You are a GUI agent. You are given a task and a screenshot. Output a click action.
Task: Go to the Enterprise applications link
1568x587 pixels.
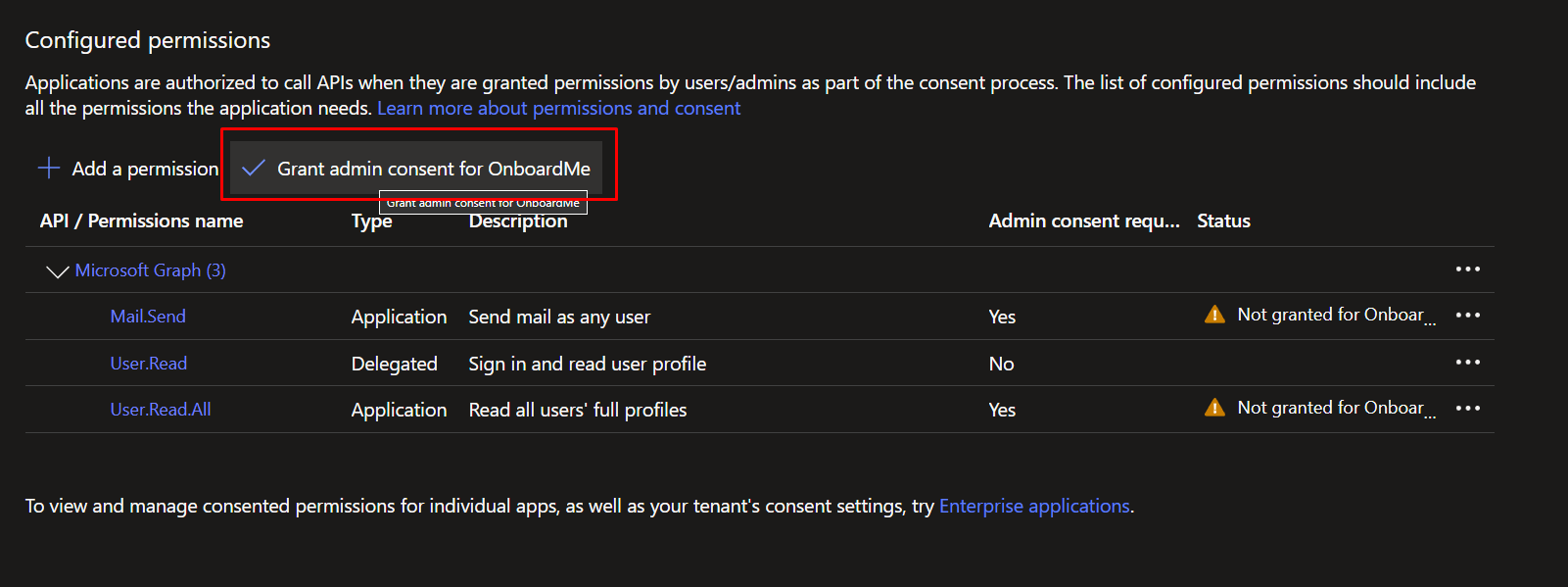click(1034, 507)
